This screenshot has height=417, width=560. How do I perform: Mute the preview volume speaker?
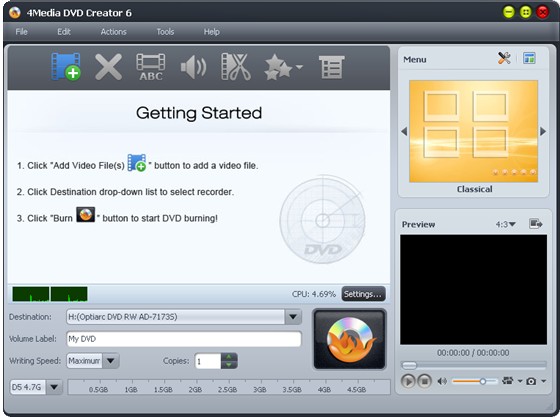[442, 381]
